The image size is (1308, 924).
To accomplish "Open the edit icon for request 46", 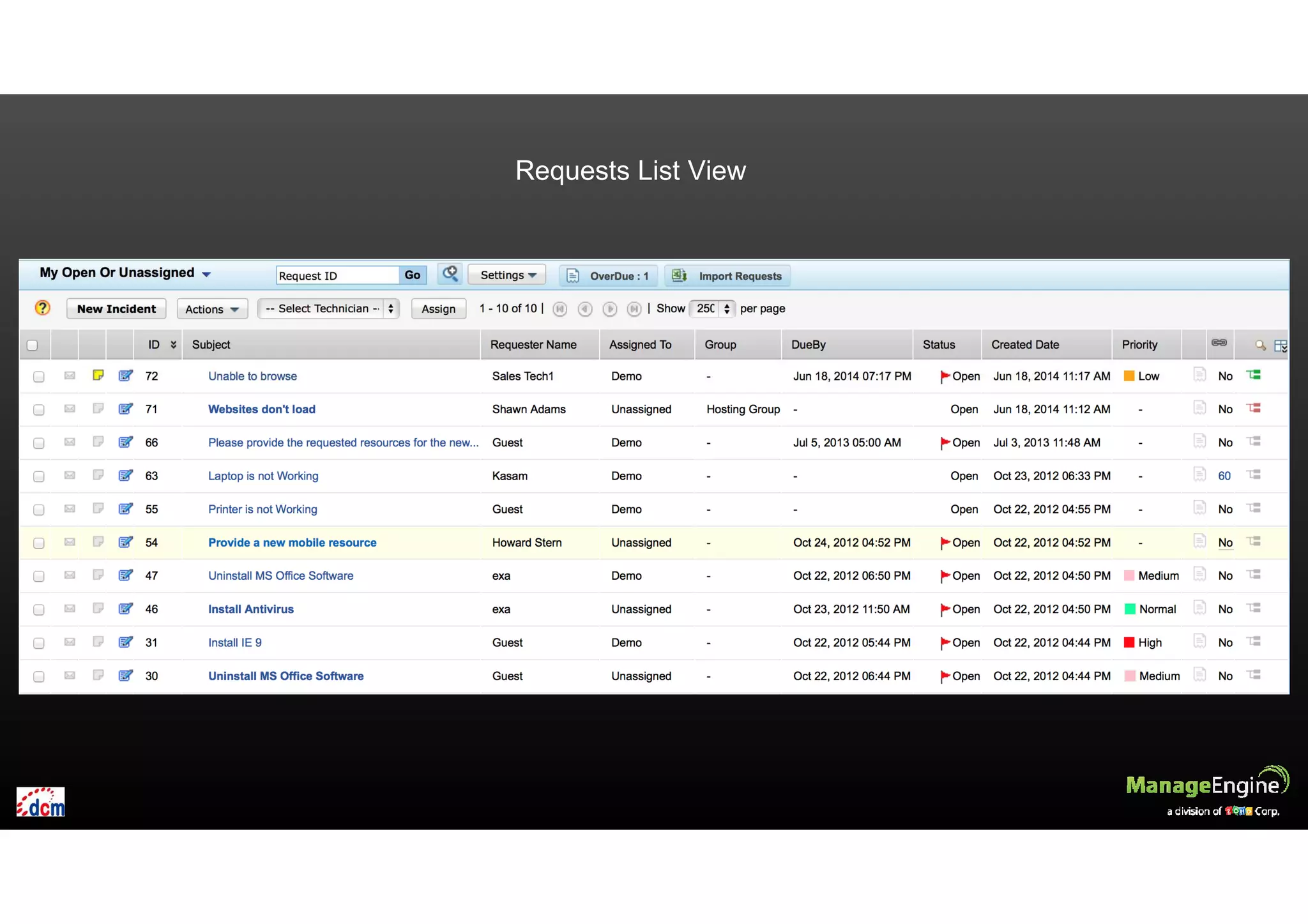I will [126, 609].
